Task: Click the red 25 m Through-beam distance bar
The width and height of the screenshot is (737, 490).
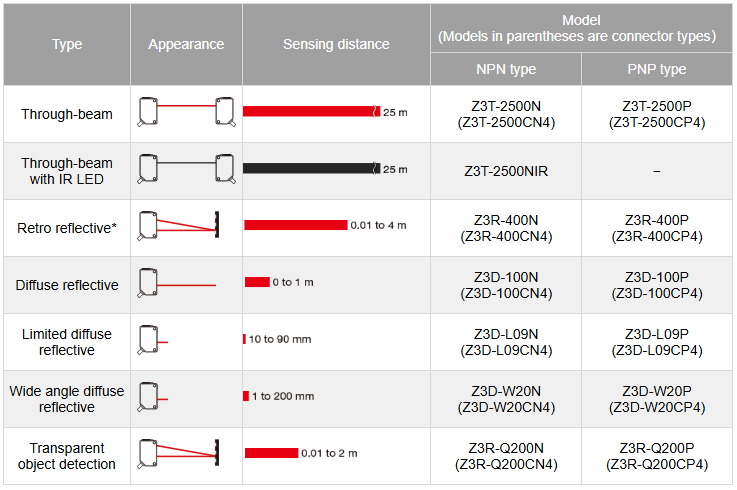Action: pos(310,111)
